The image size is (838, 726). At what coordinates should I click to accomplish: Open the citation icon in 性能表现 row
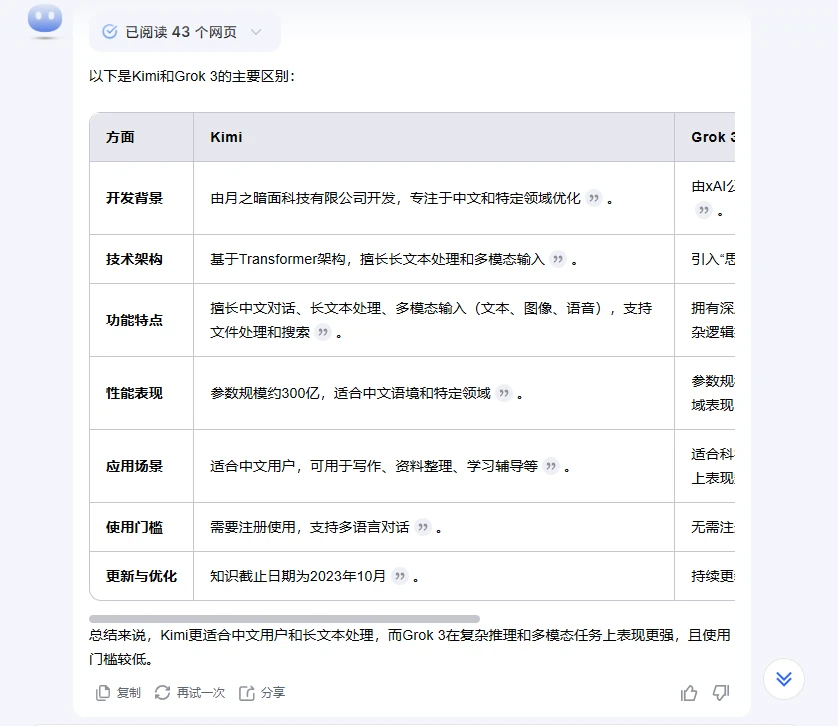tap(504, 393)
